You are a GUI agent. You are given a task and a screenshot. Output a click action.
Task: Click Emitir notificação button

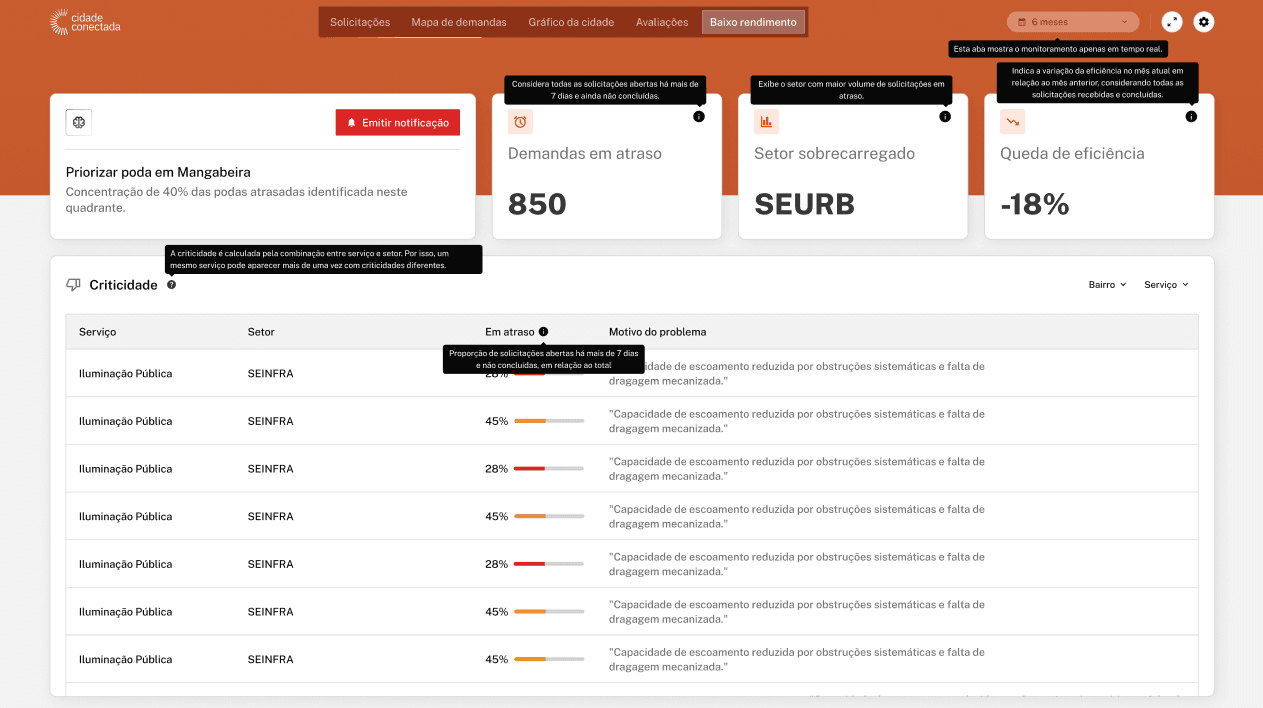click(x=398, y=122)
